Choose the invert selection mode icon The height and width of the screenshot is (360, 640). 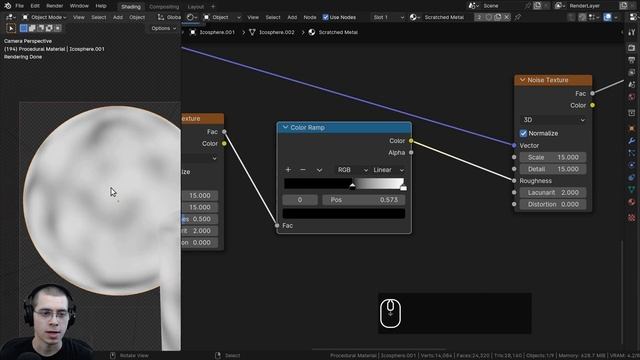49,28
